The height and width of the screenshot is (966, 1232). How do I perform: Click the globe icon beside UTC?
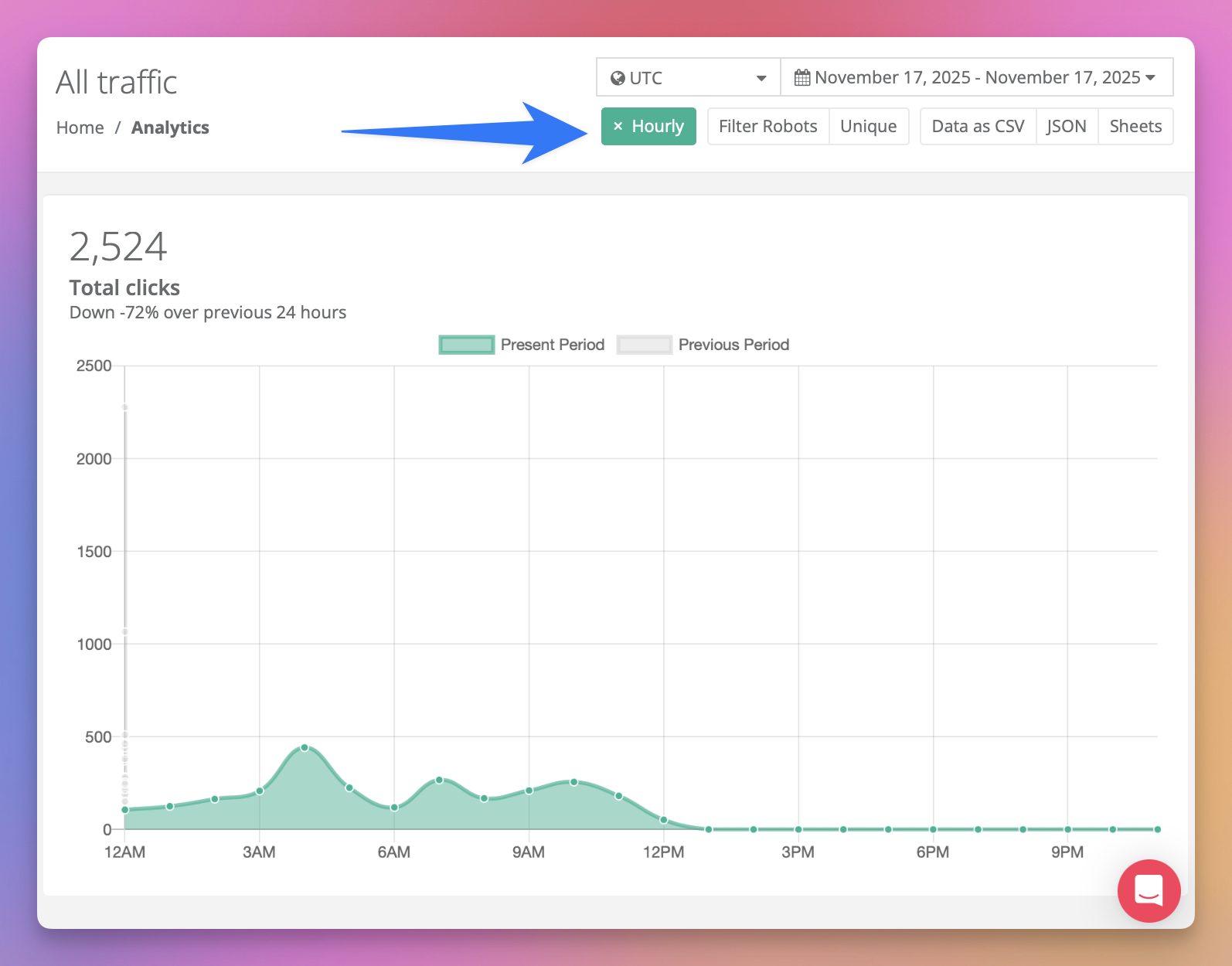pyautogui.click(x=618, y=78)
